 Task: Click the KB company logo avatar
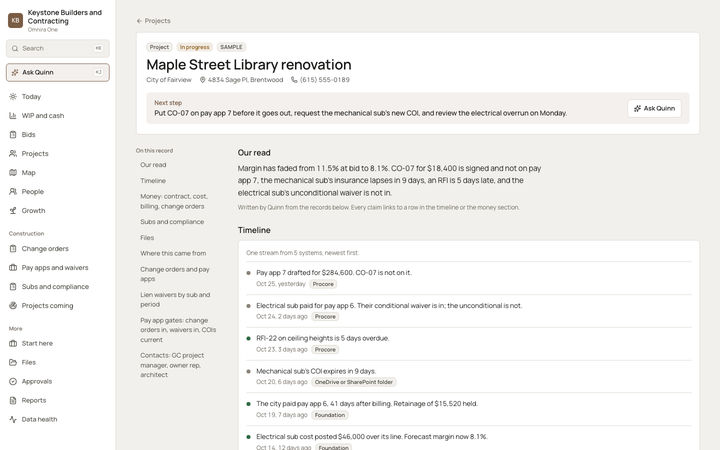(x=15, y=20)
